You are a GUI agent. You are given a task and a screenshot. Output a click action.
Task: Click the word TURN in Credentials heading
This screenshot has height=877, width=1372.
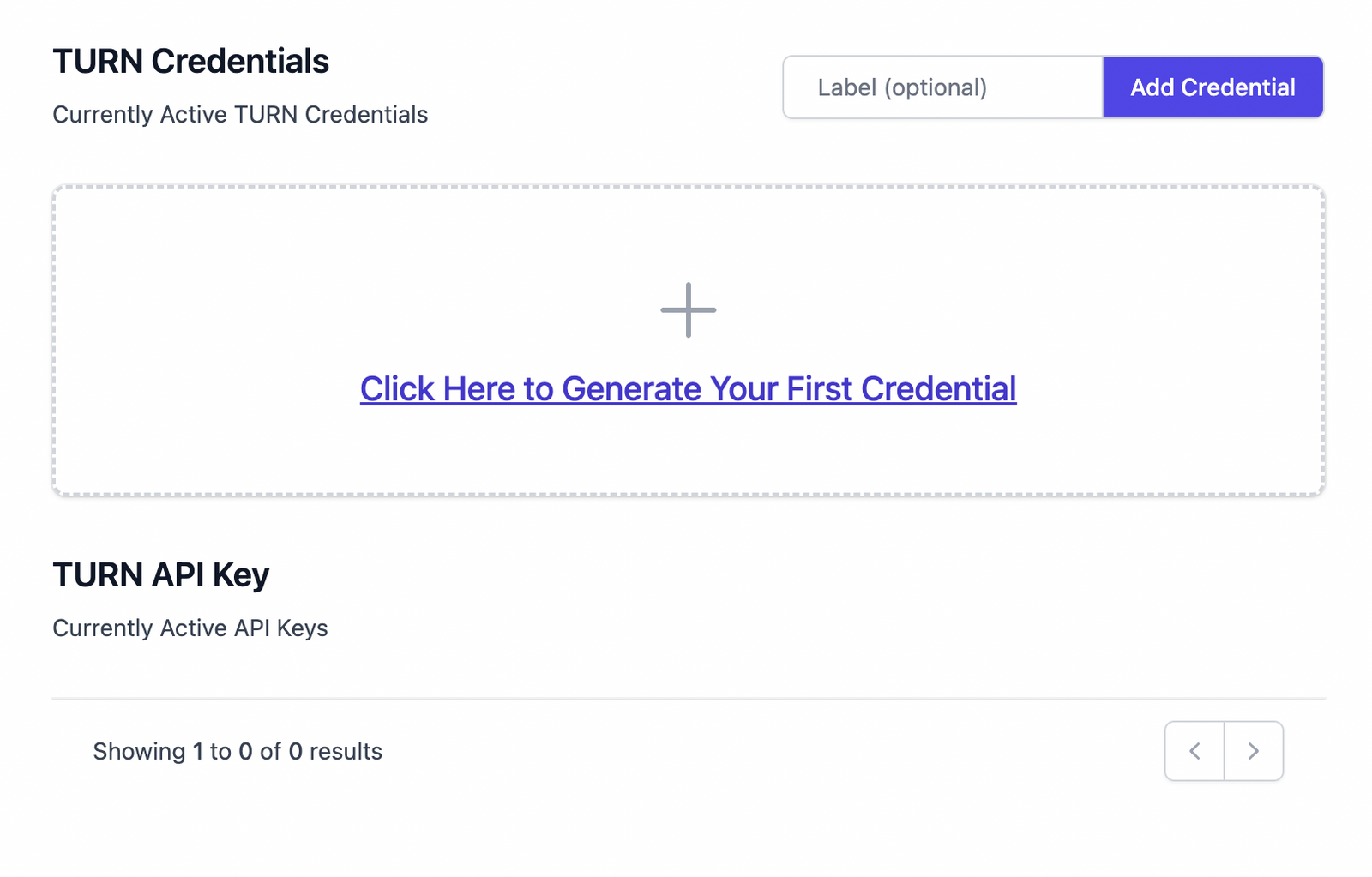pos(97,62)
